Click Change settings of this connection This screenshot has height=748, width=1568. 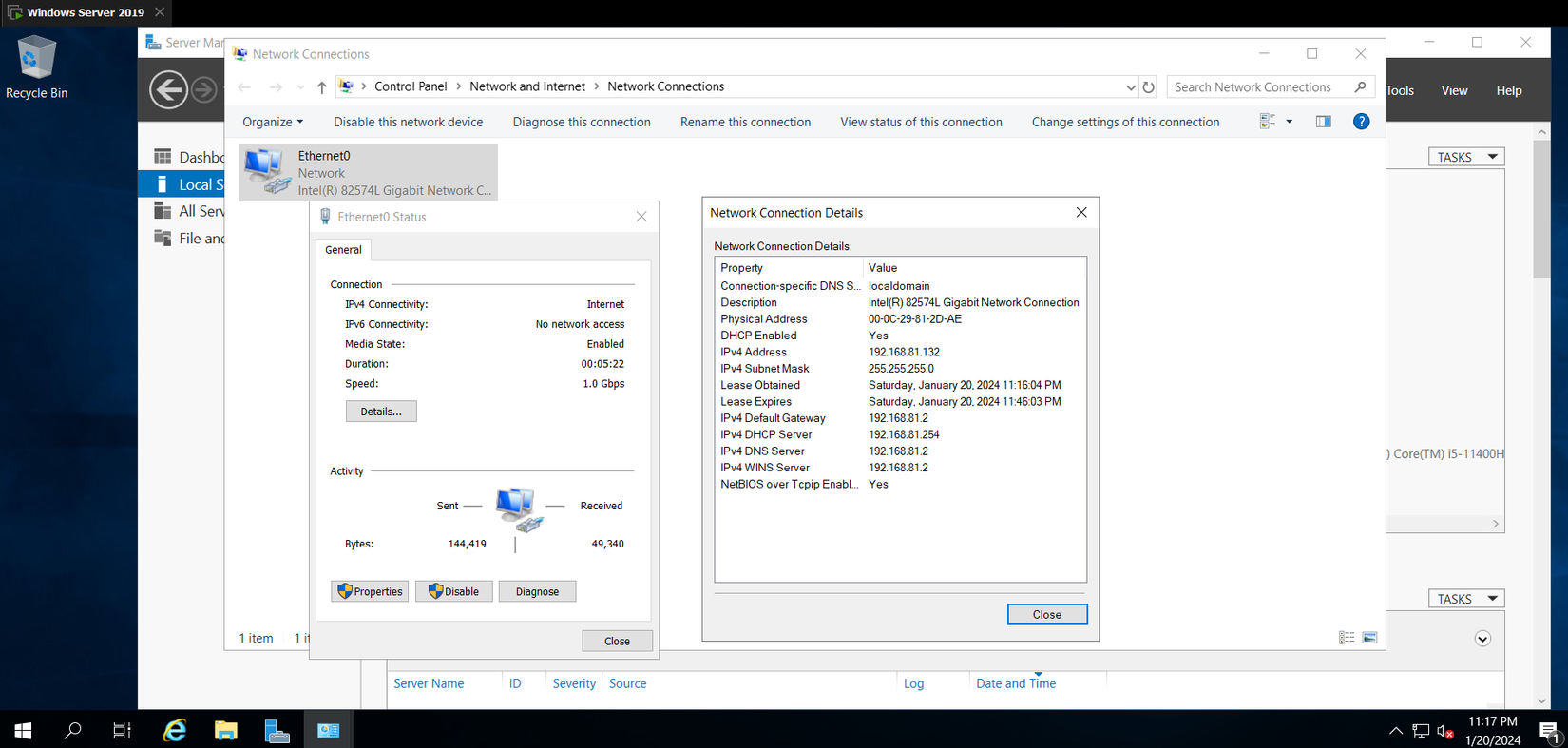[1125, 122]
